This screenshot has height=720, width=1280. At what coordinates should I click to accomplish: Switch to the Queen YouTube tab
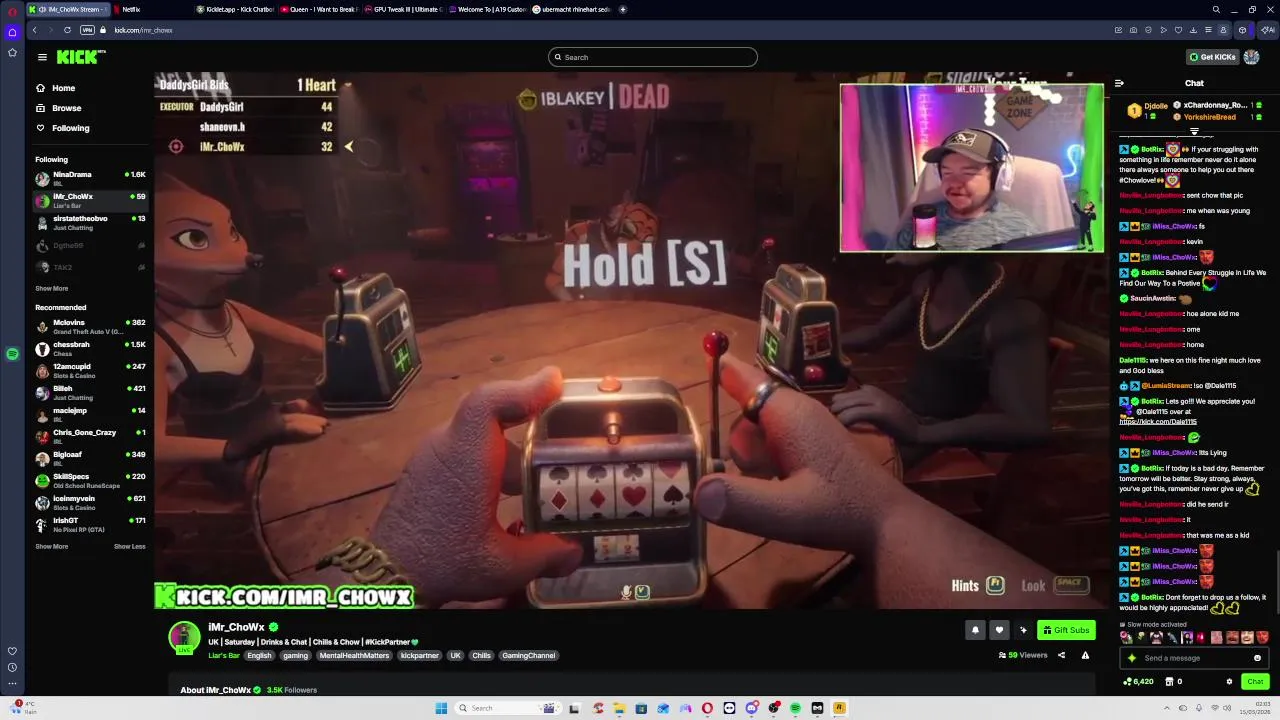(x=318, y=9)
